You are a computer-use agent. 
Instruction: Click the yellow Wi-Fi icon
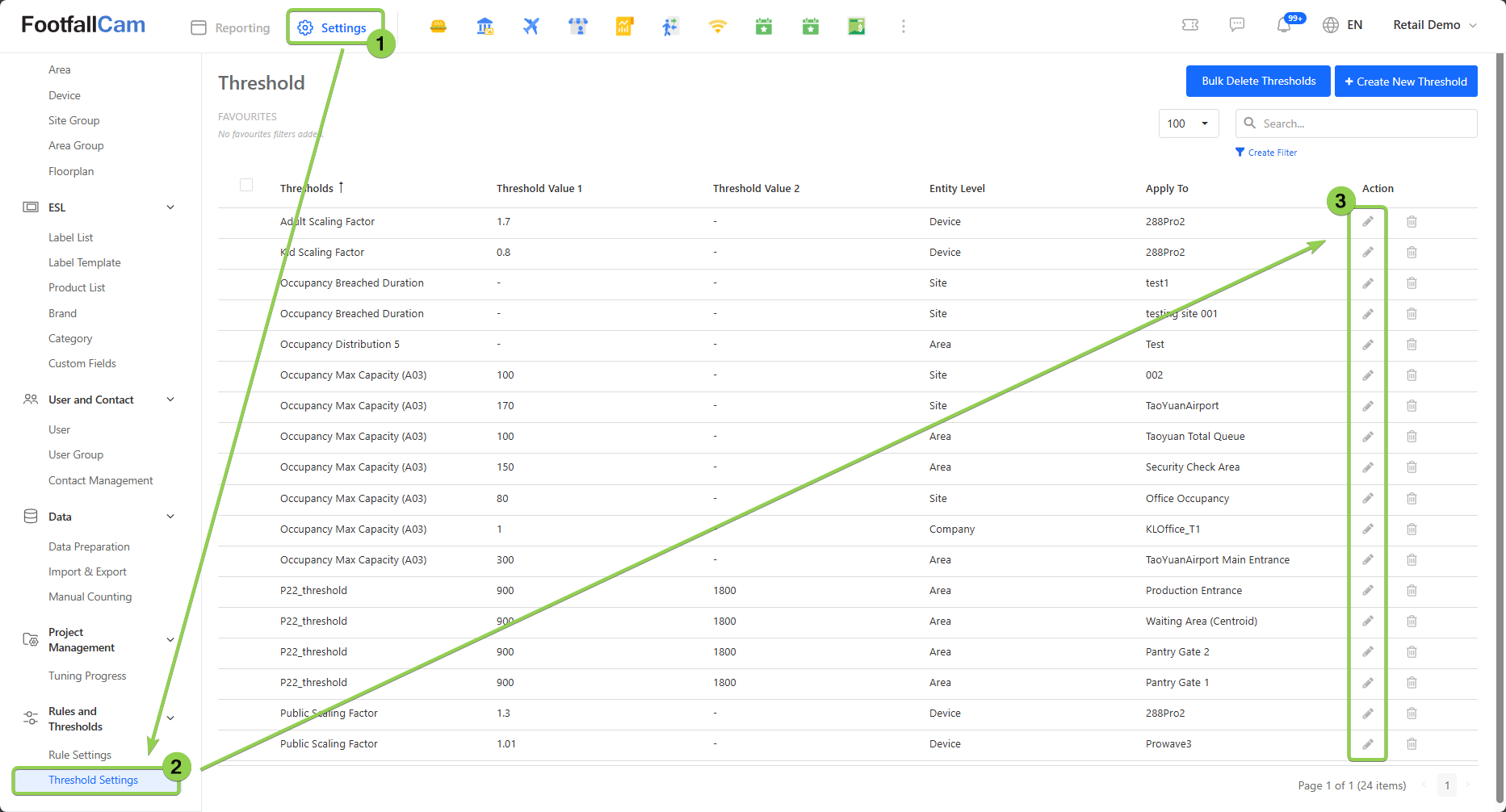[x=717, y=27]
